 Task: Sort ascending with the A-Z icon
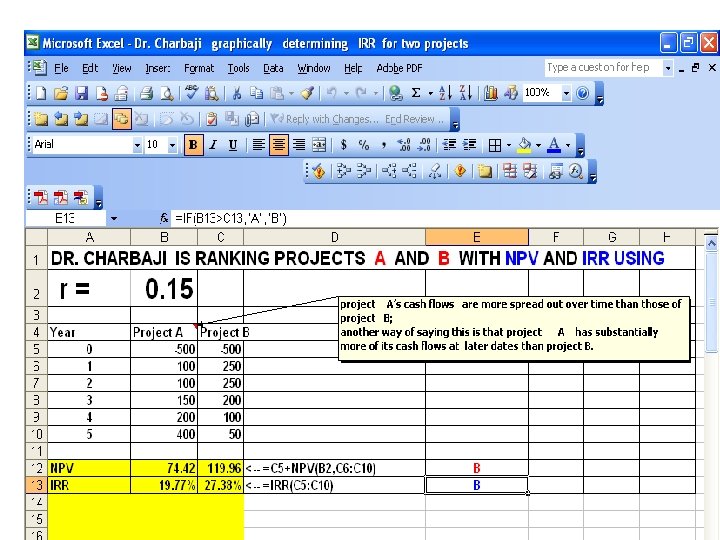coord(445,93)
